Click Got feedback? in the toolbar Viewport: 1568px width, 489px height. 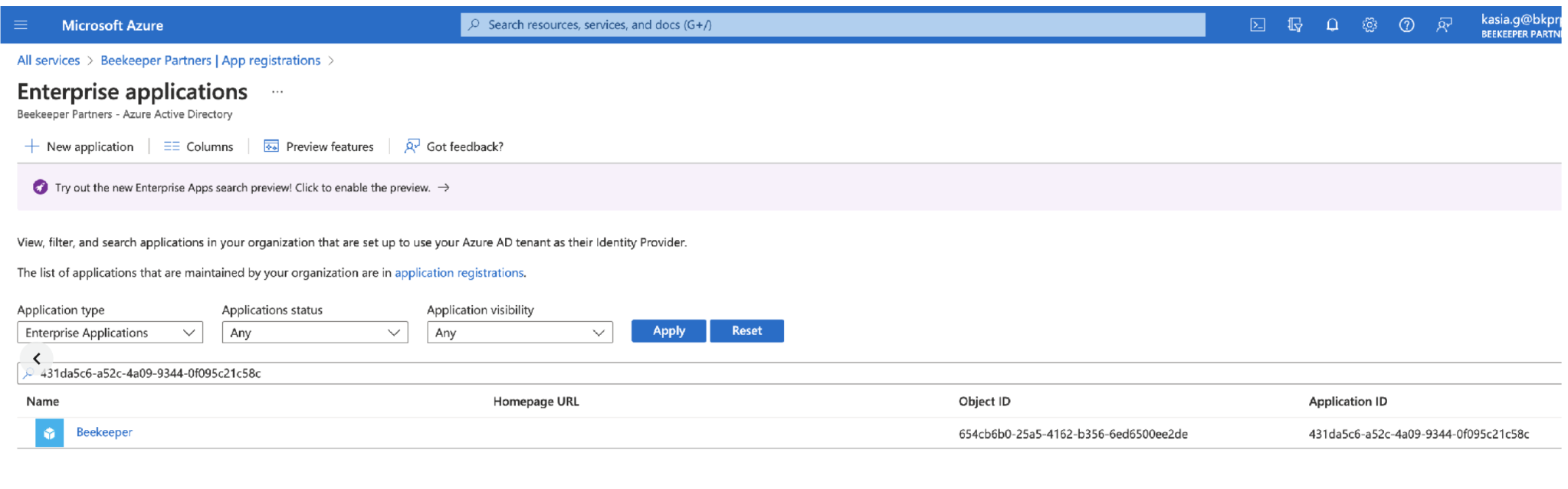[x=454, y=146]
